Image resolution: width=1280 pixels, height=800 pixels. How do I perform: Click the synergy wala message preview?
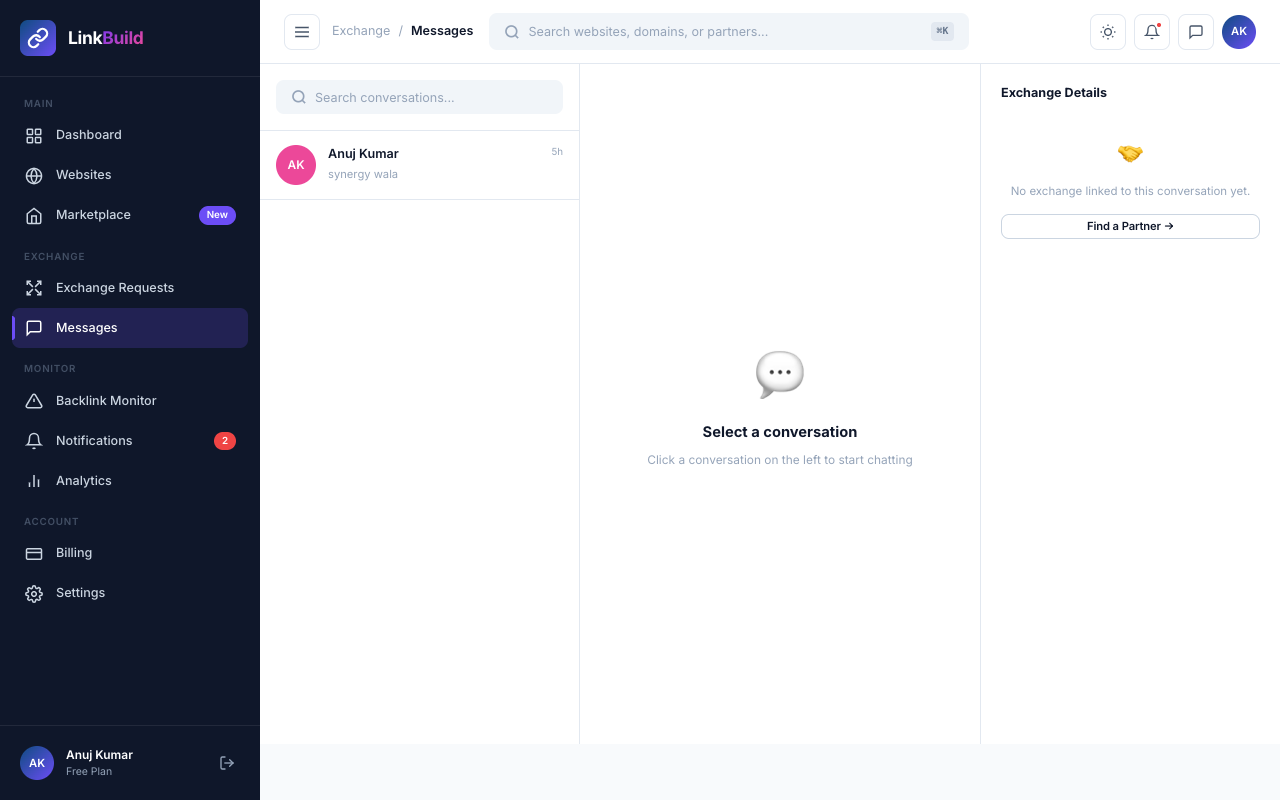[363, 174]
